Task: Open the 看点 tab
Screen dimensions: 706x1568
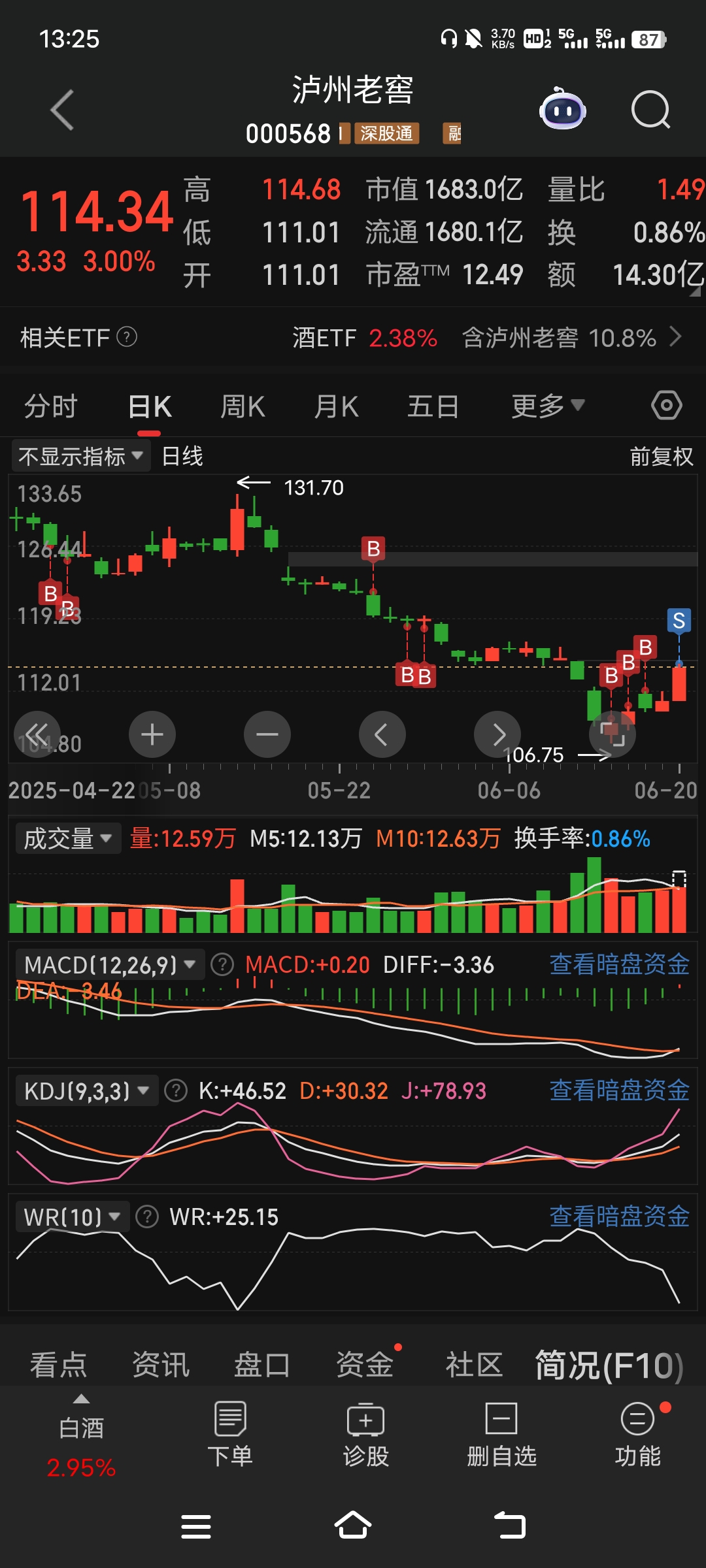Action: click(x=59, y=1365)
